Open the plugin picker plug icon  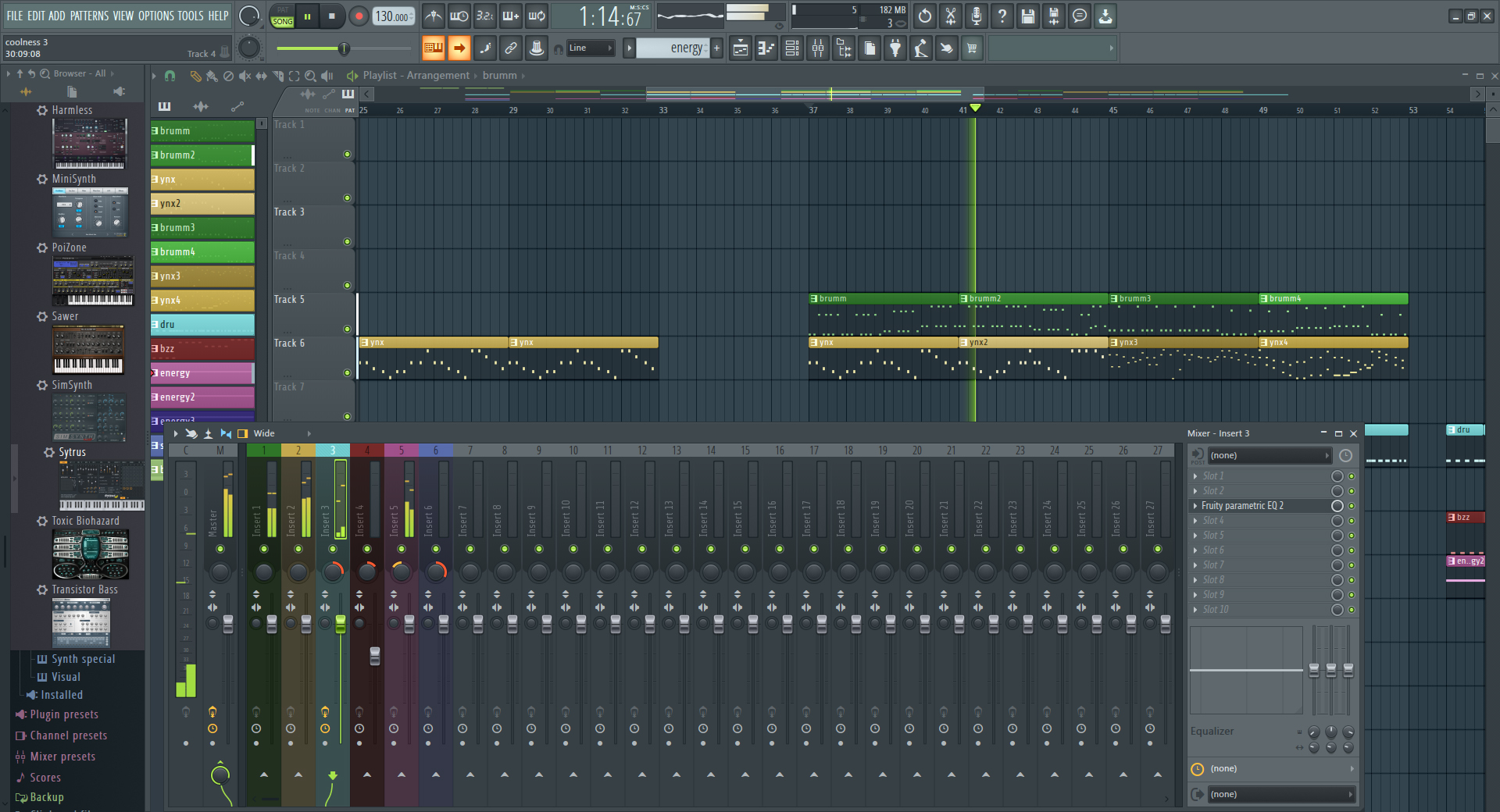tap(895, 48)
